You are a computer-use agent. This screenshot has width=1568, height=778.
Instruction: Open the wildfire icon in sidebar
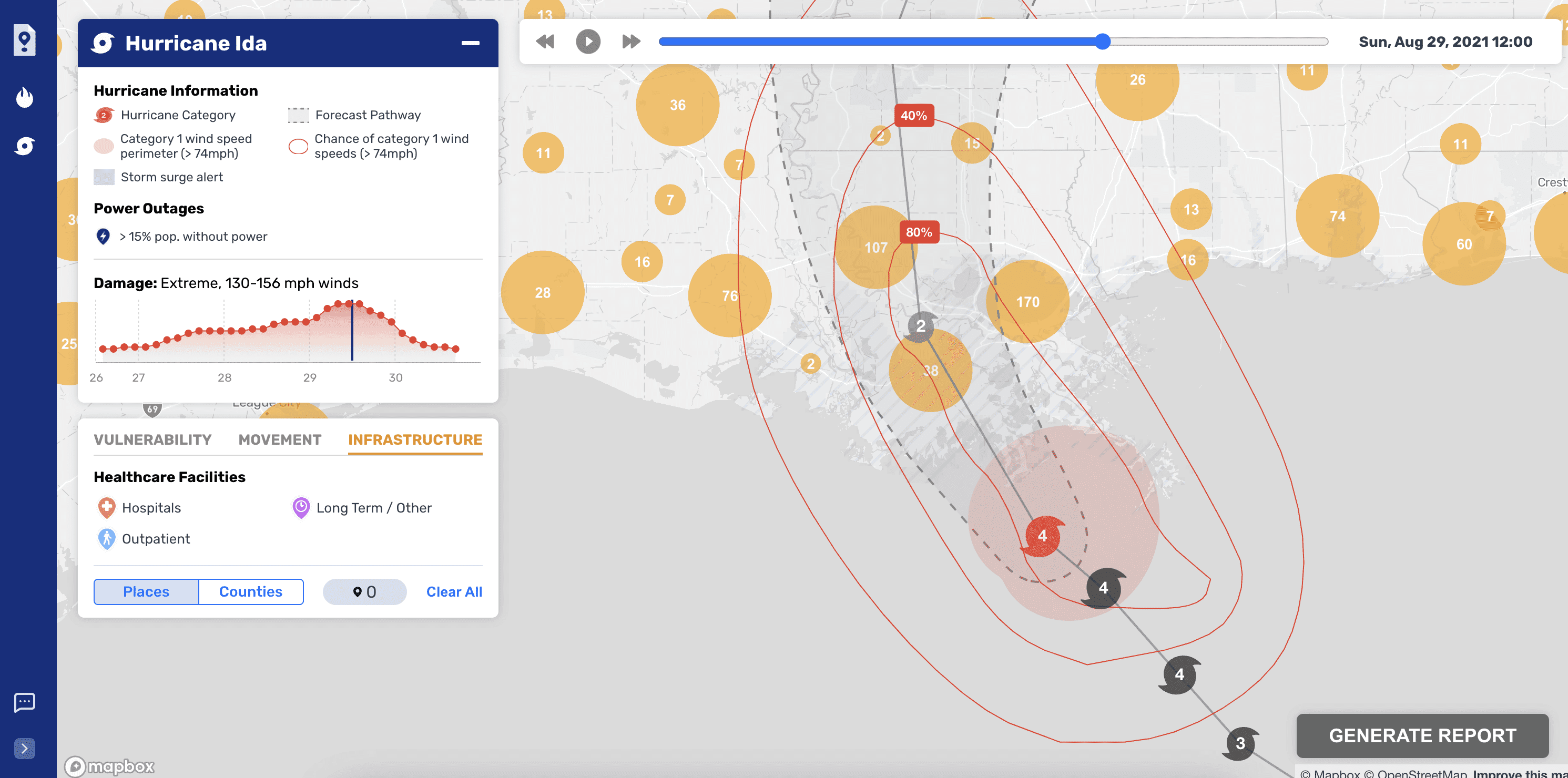(x=24, y=97)
